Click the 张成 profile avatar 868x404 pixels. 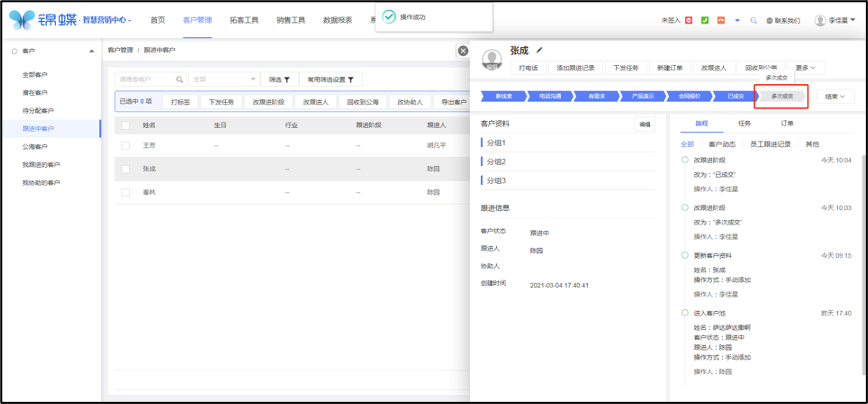point(492,59)
